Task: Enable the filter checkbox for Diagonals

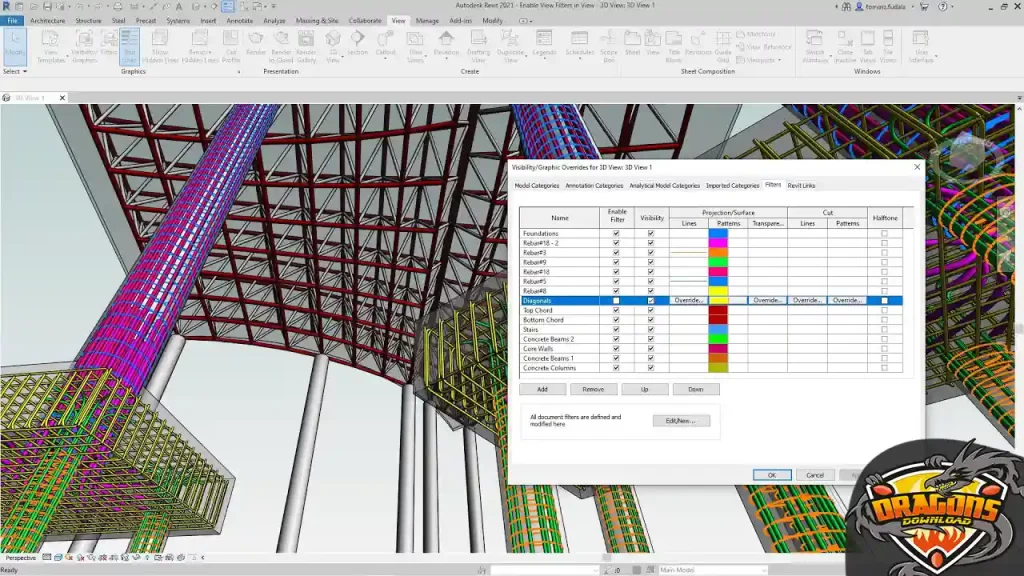Action: pyautogui.click(x=616, y=300)
